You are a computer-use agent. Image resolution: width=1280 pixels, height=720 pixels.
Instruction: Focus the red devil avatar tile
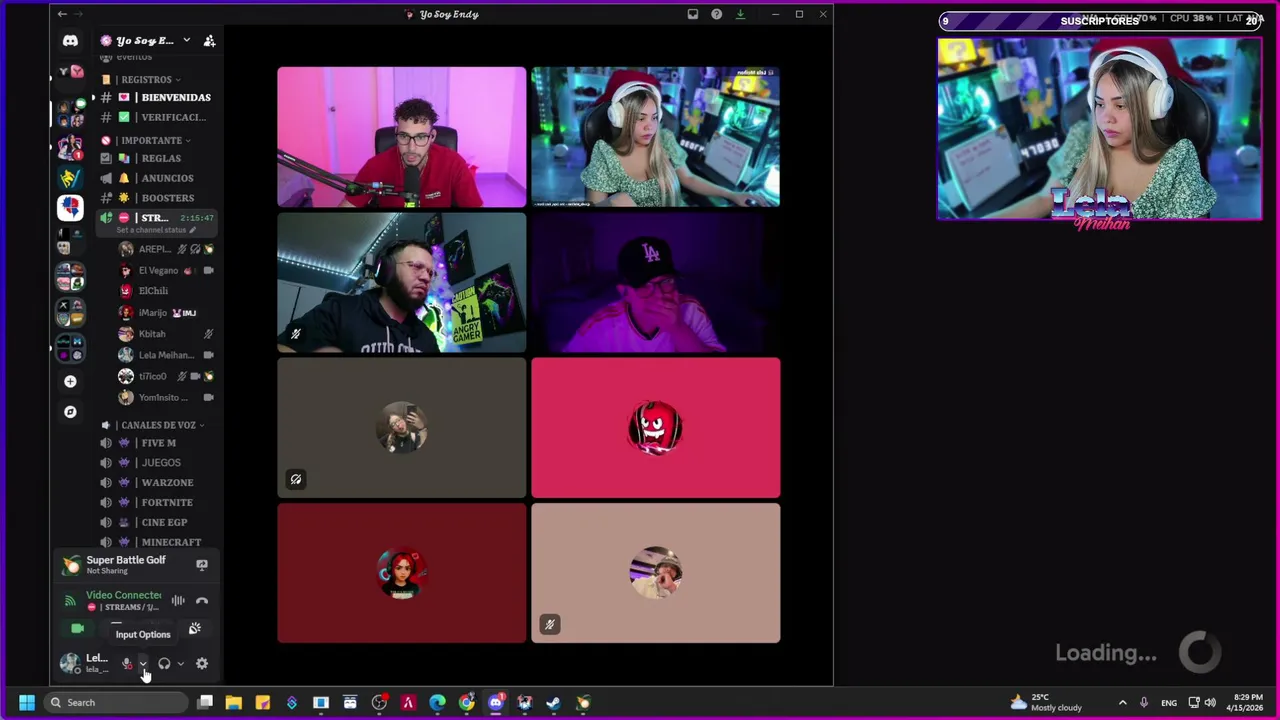coord(656,428)
